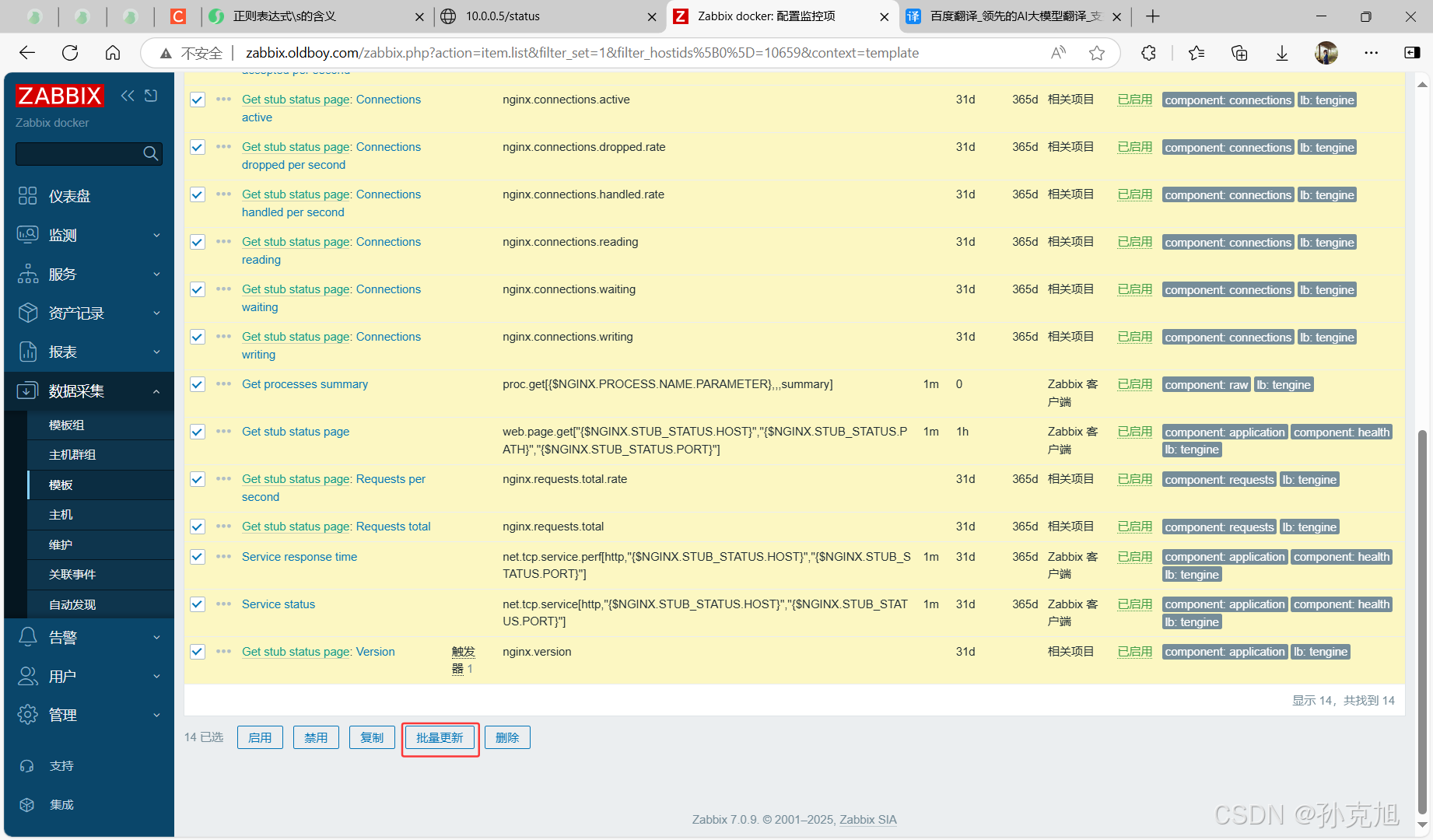The width and height of the screenshot is (1433, 840).
Task: Click the read aloud icon in address bar
Action: 1058,53
